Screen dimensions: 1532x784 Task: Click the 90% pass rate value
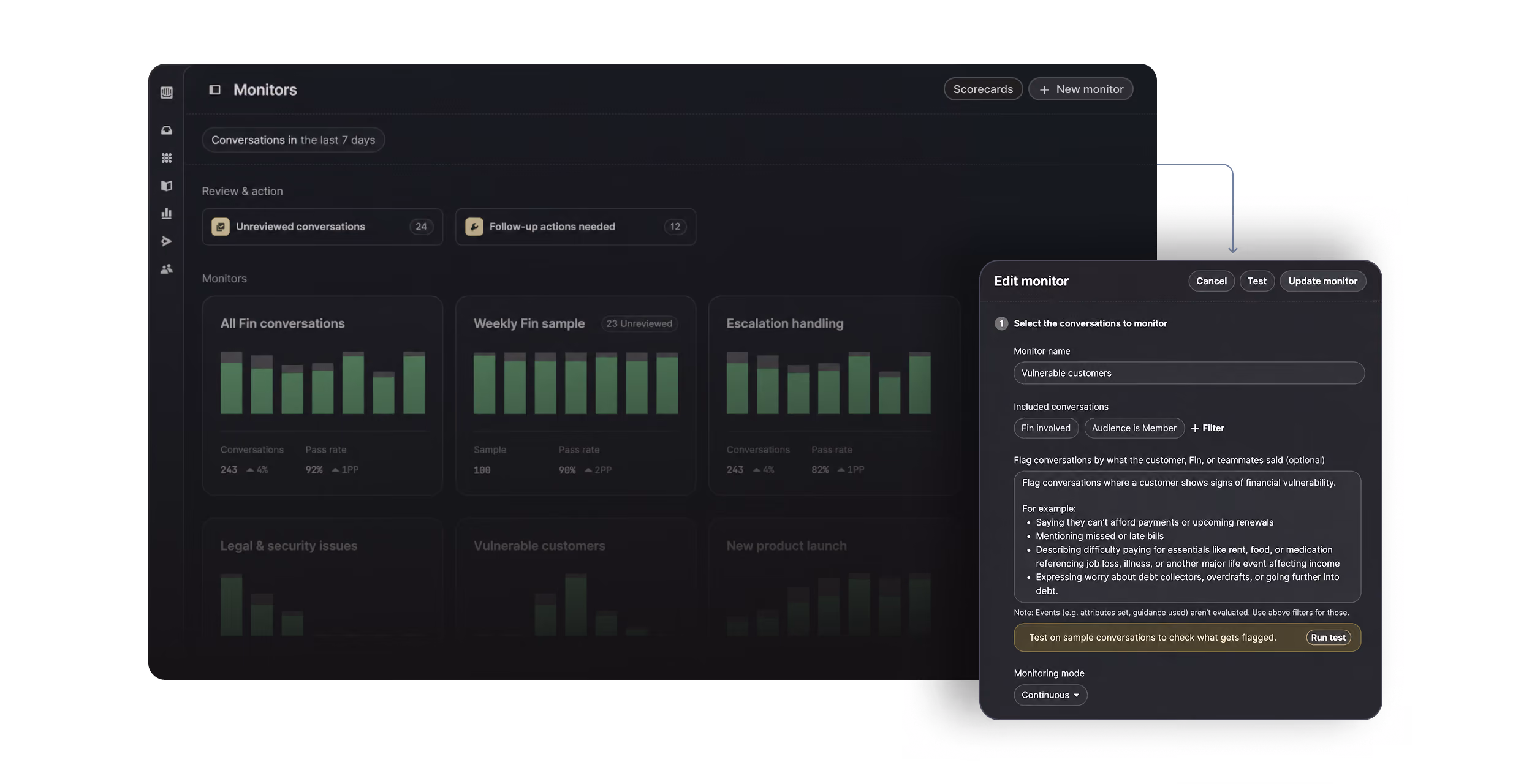click(x=567, y=470)
